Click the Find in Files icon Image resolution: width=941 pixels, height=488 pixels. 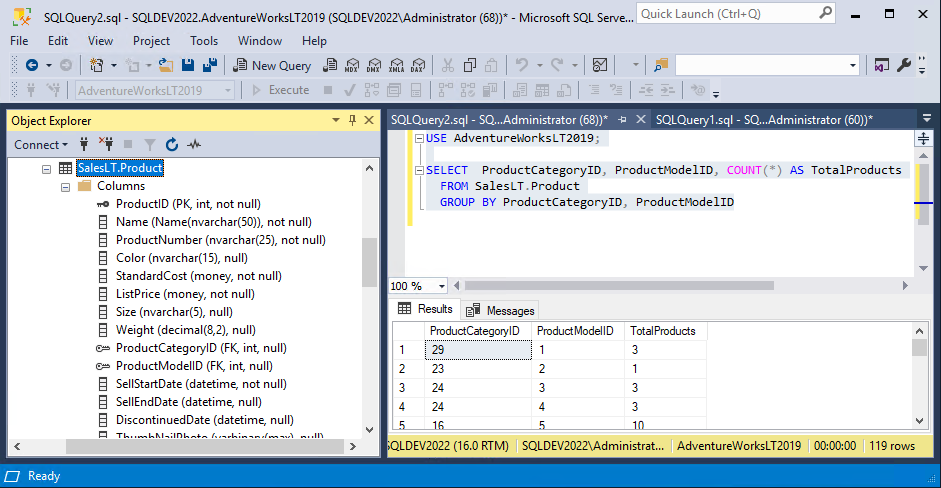[661, 65]
